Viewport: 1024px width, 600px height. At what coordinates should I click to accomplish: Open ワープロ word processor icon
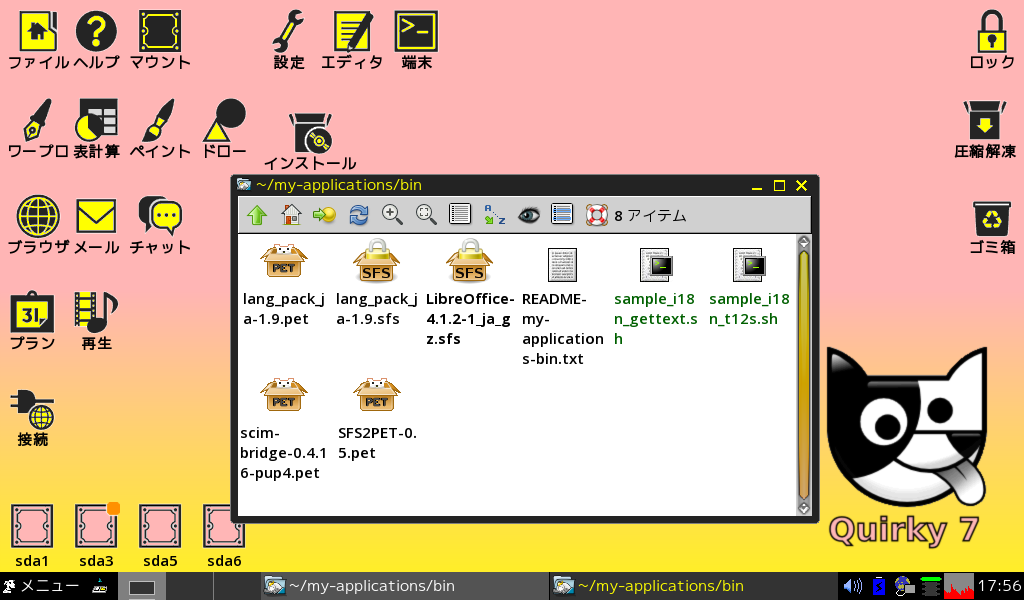38,129
